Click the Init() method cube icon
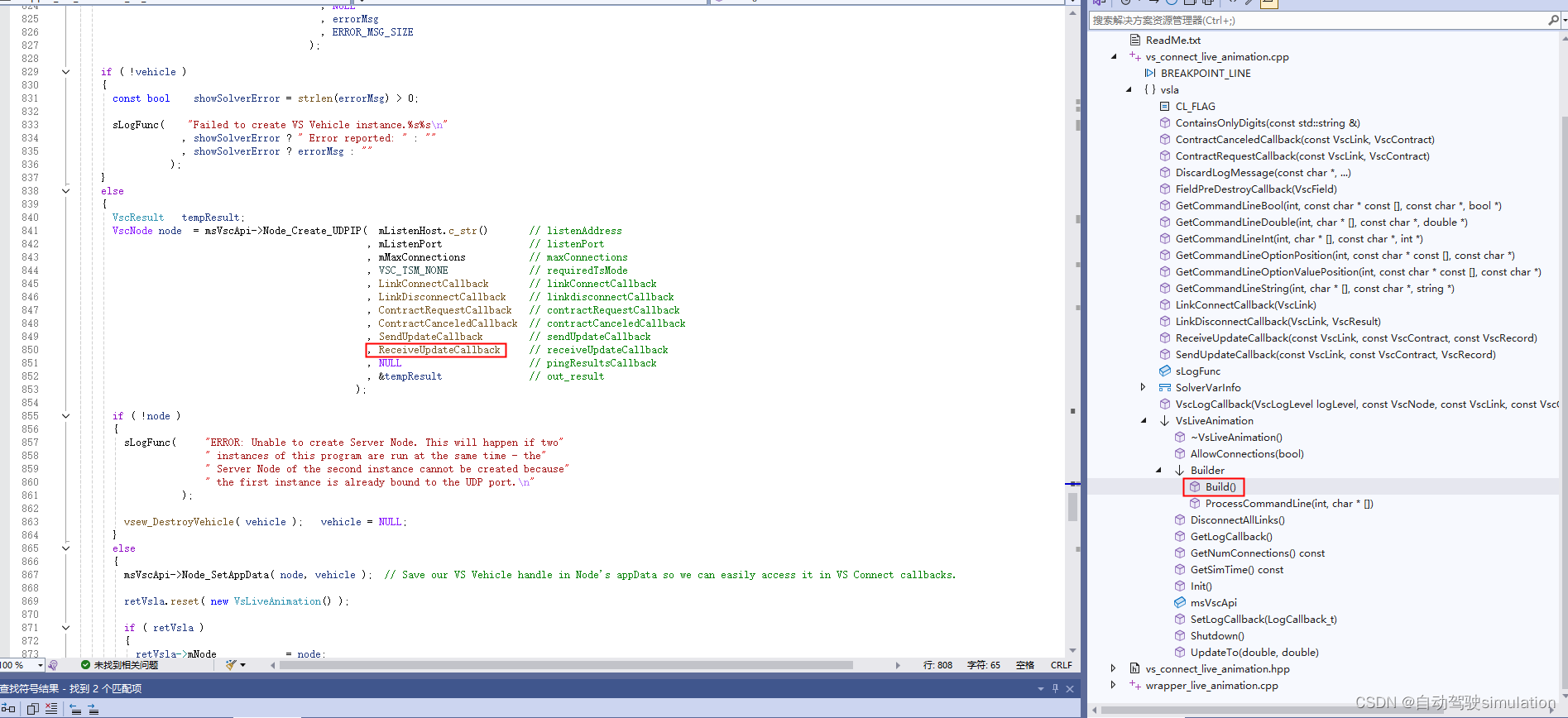This screenshot has width=1568, height=718. coord(1180,586)
